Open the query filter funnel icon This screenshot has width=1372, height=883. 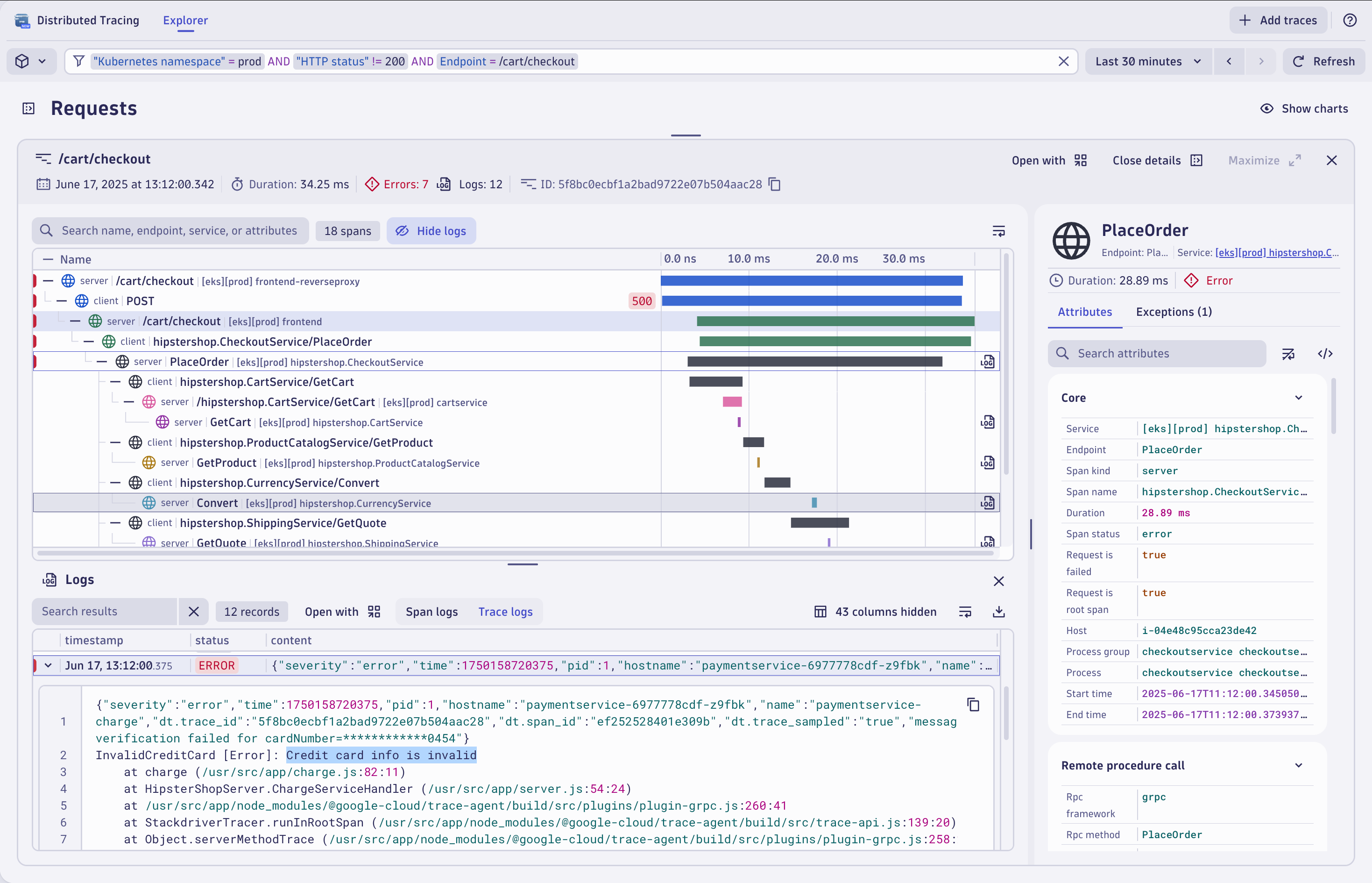(79, 61)
